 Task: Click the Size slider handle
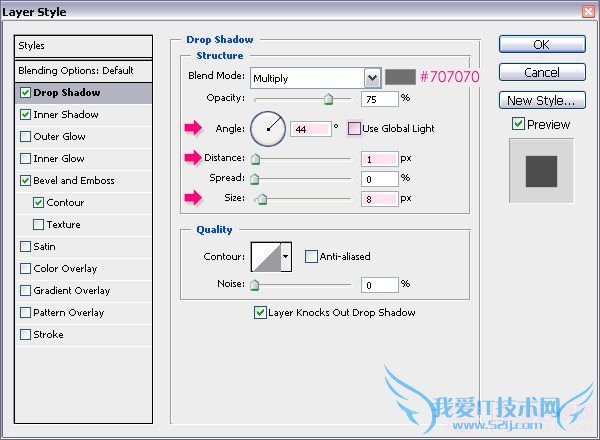click(262, 199)
